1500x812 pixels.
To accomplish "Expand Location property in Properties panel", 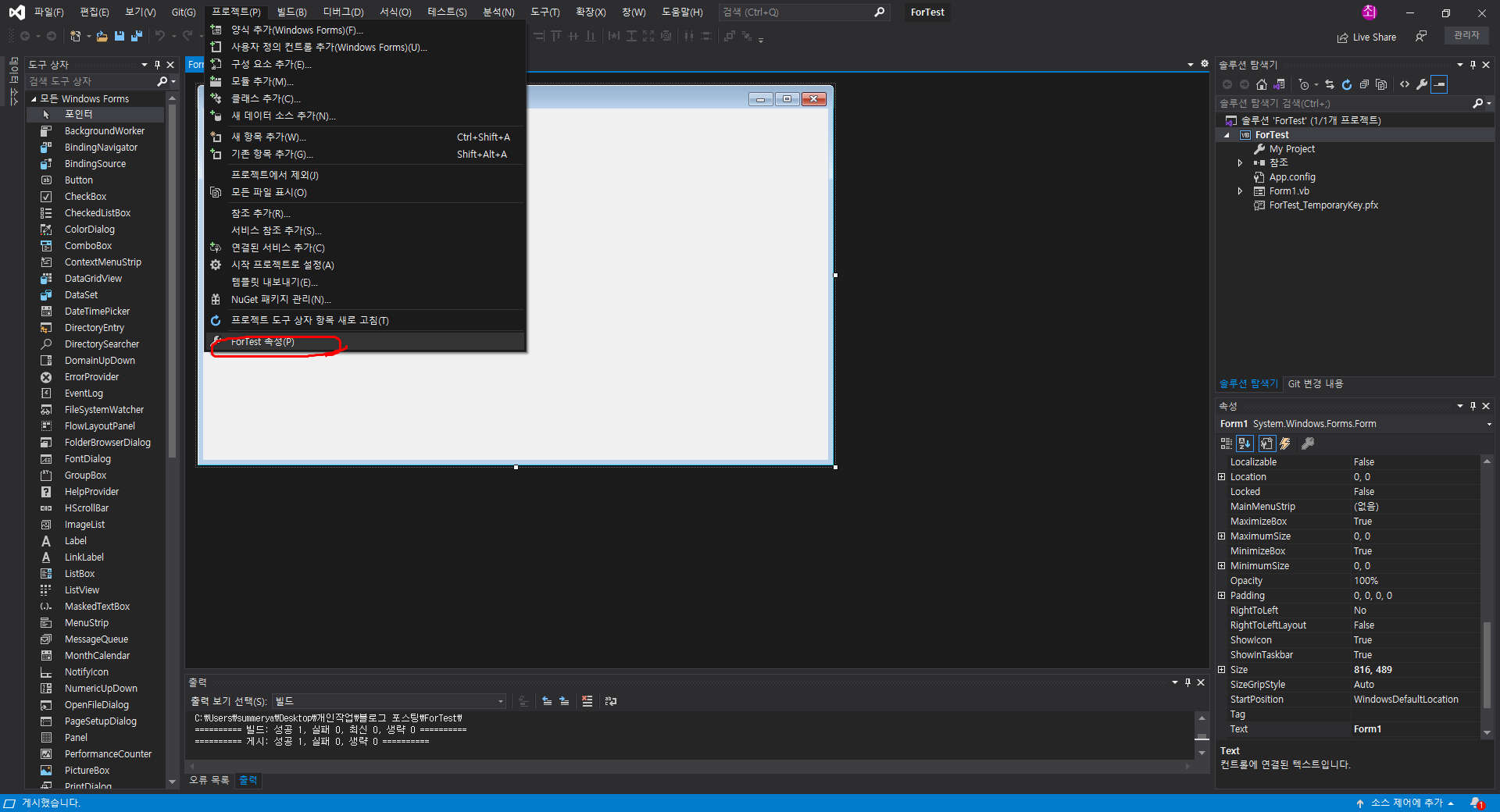I will click(1222, 477).
